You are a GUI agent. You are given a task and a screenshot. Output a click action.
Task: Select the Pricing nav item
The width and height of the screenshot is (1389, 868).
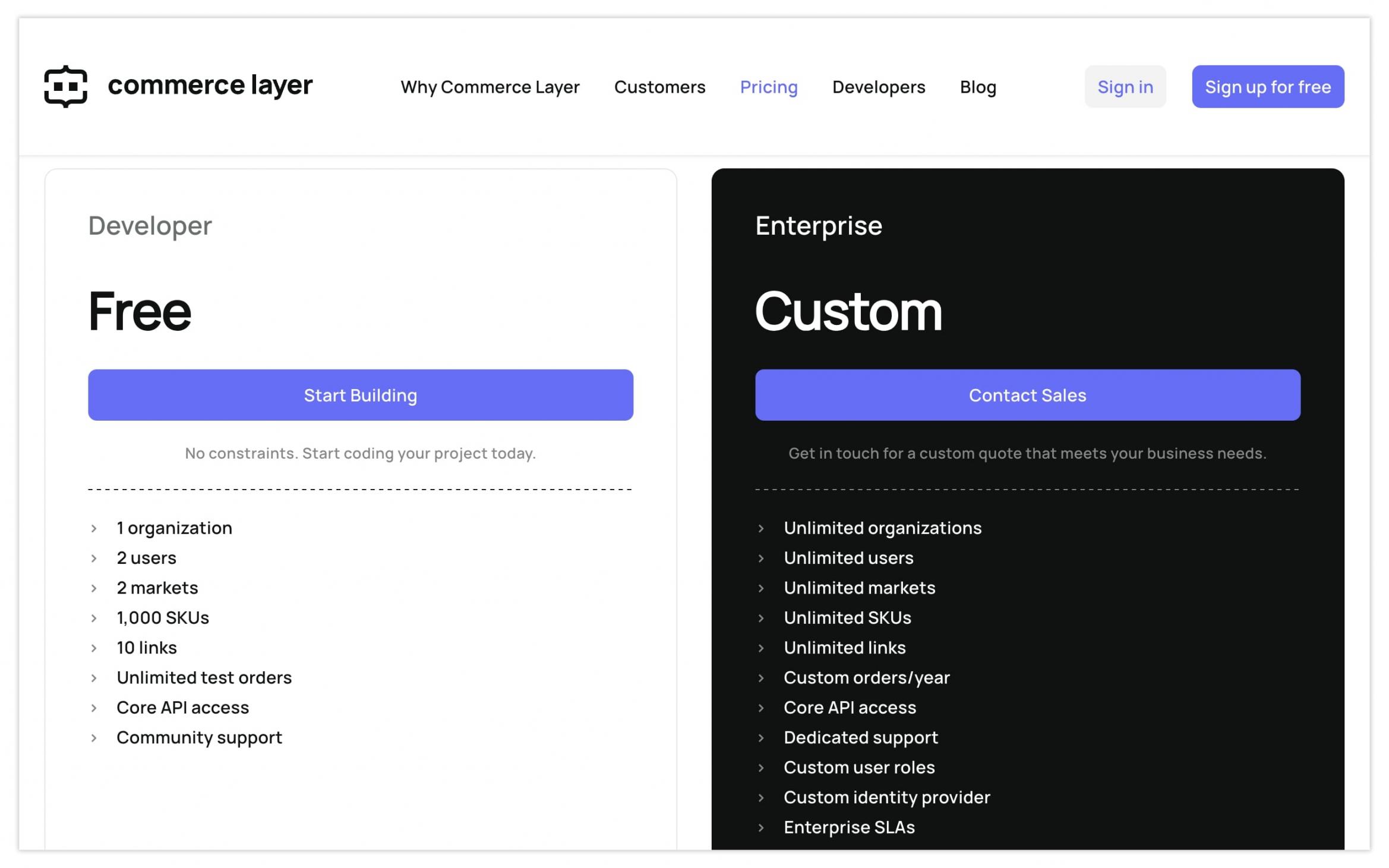point(769,87)
